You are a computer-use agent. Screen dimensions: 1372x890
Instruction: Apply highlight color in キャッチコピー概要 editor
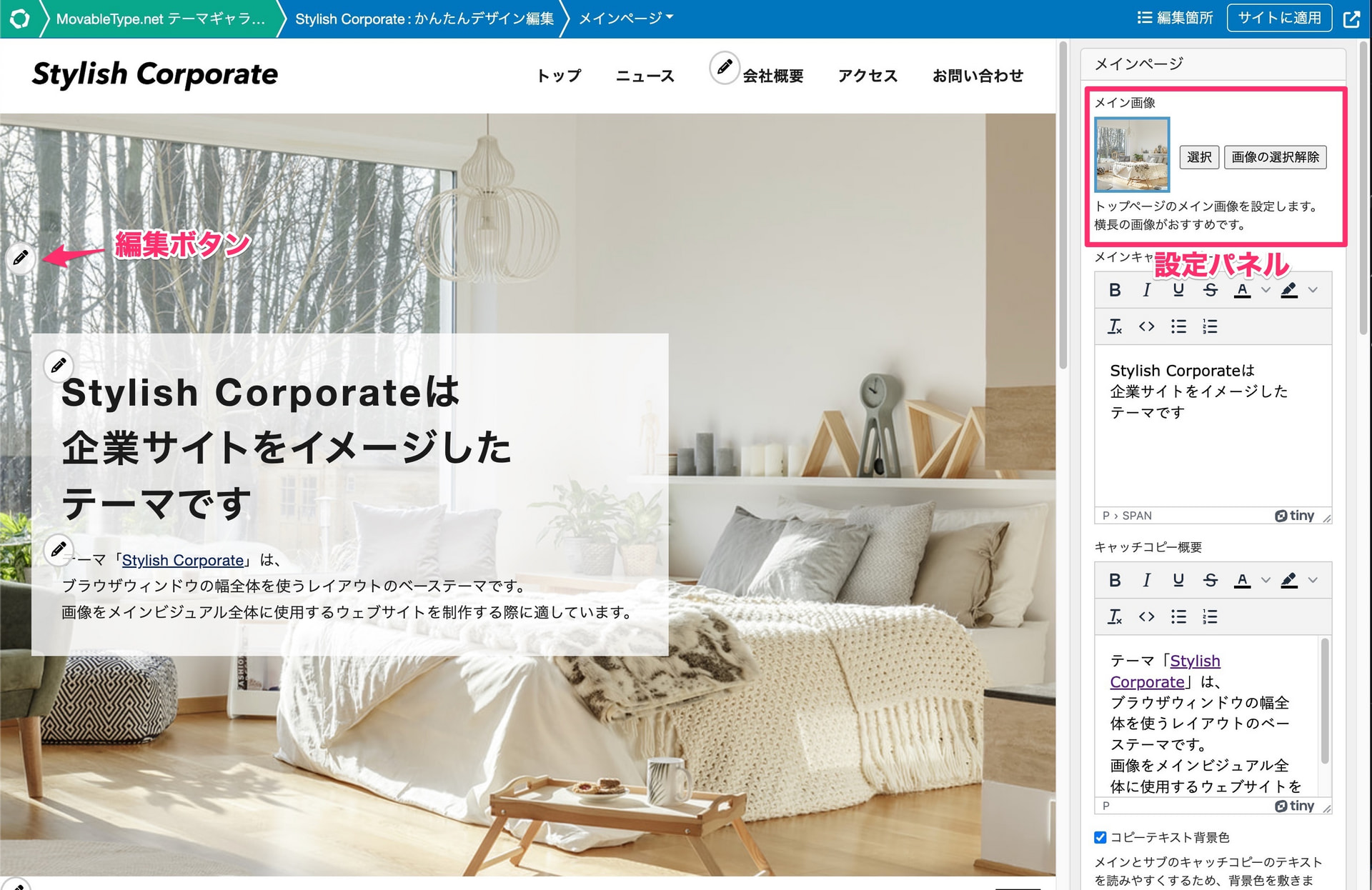coord(1289,580)
